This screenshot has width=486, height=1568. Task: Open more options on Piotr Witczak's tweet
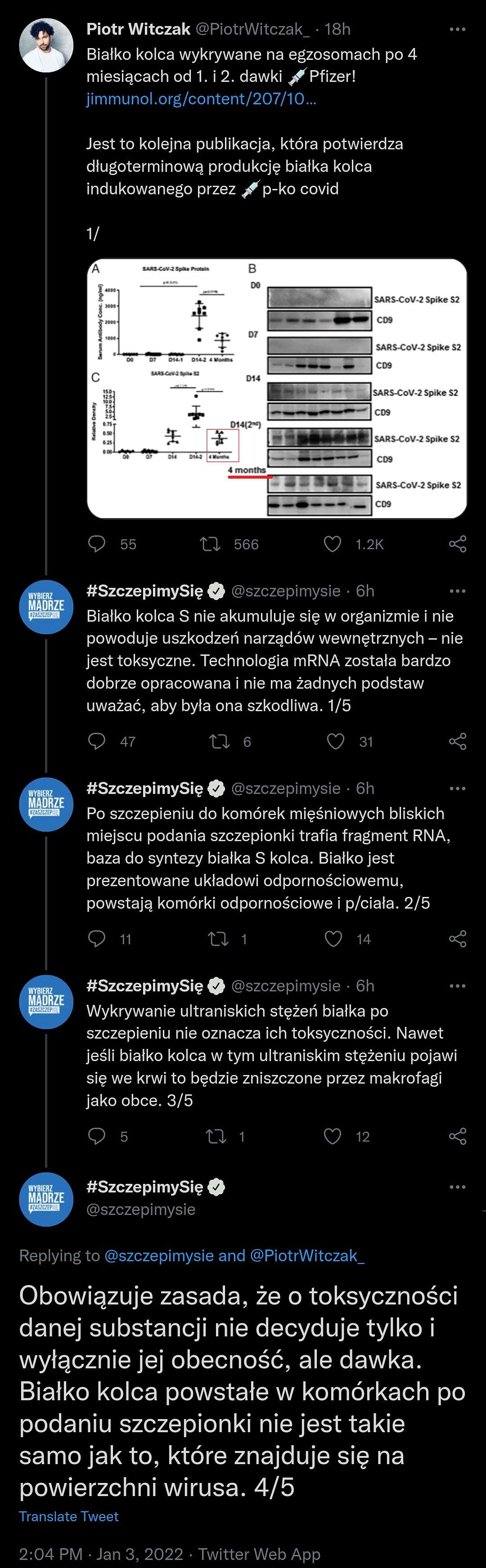(x=457, y=29)
